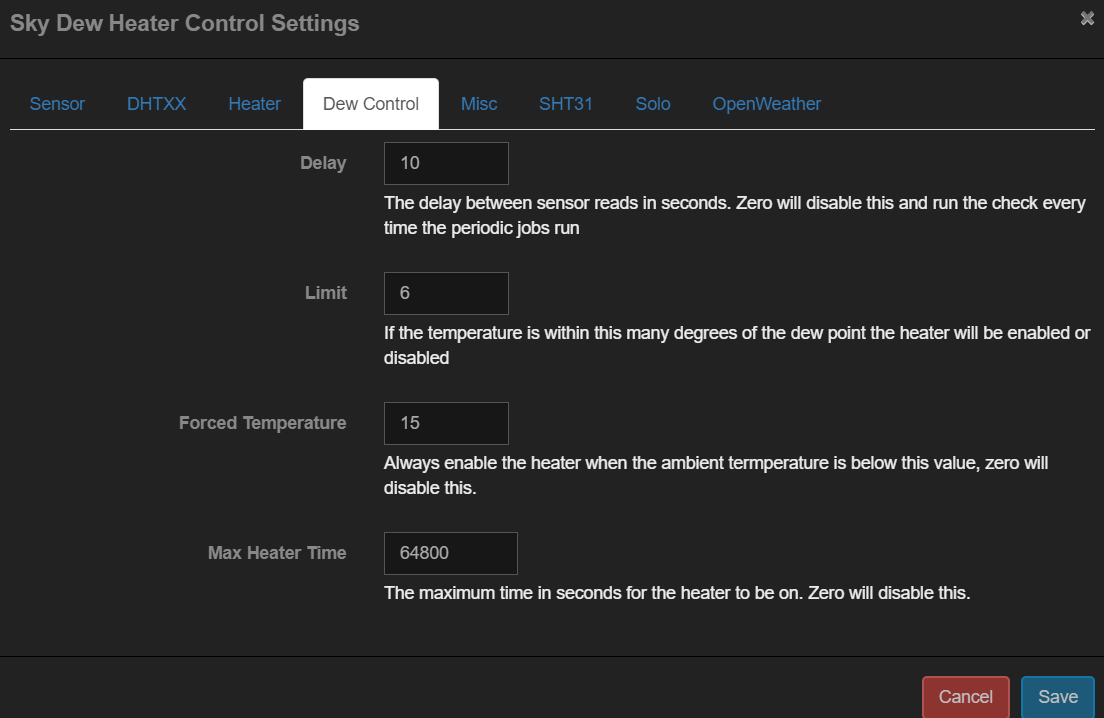Go to the Misc tab

(479, 104)
